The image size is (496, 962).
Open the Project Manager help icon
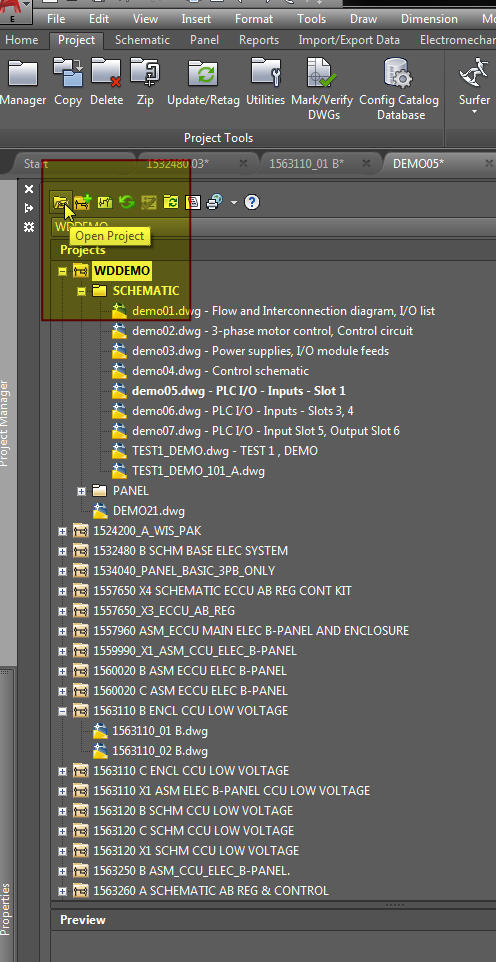click(252, 202)
